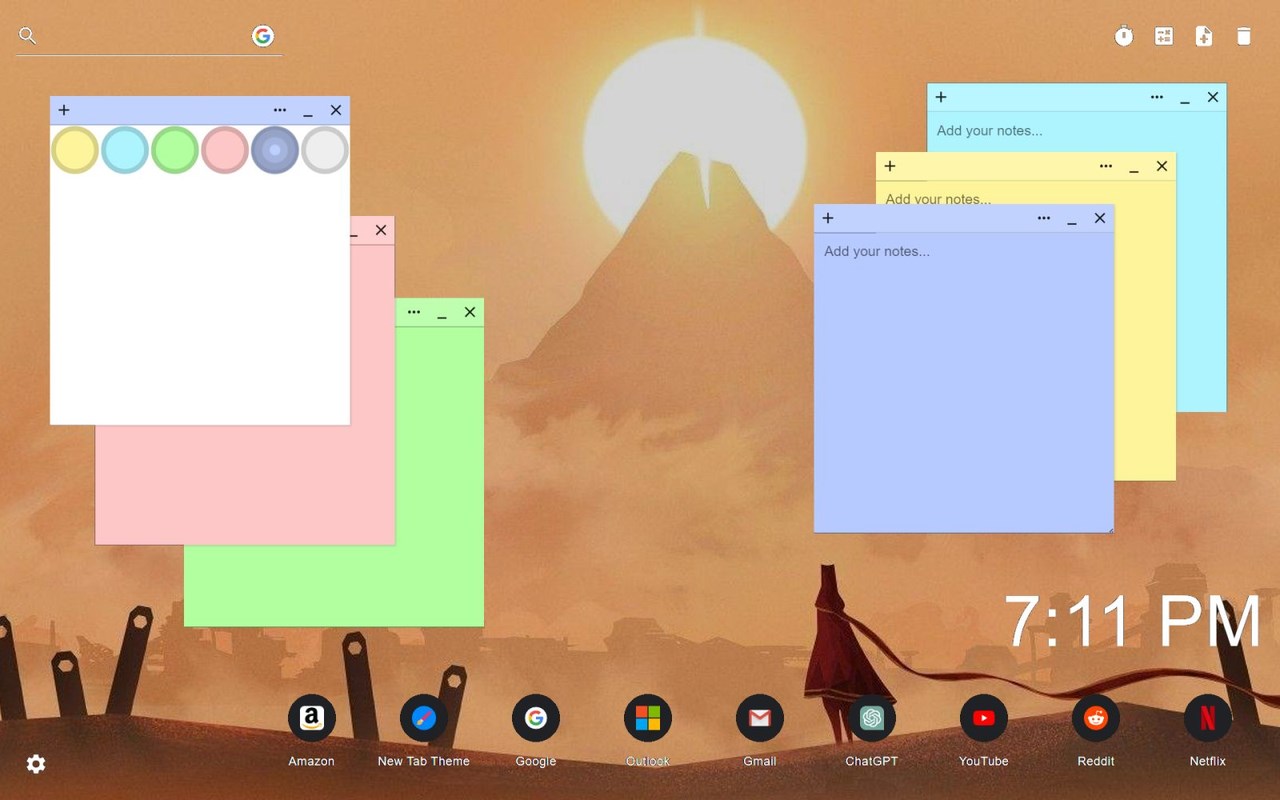Choose the green color swatch
This screenshot has width=1280, height=800.
[175, 150]
